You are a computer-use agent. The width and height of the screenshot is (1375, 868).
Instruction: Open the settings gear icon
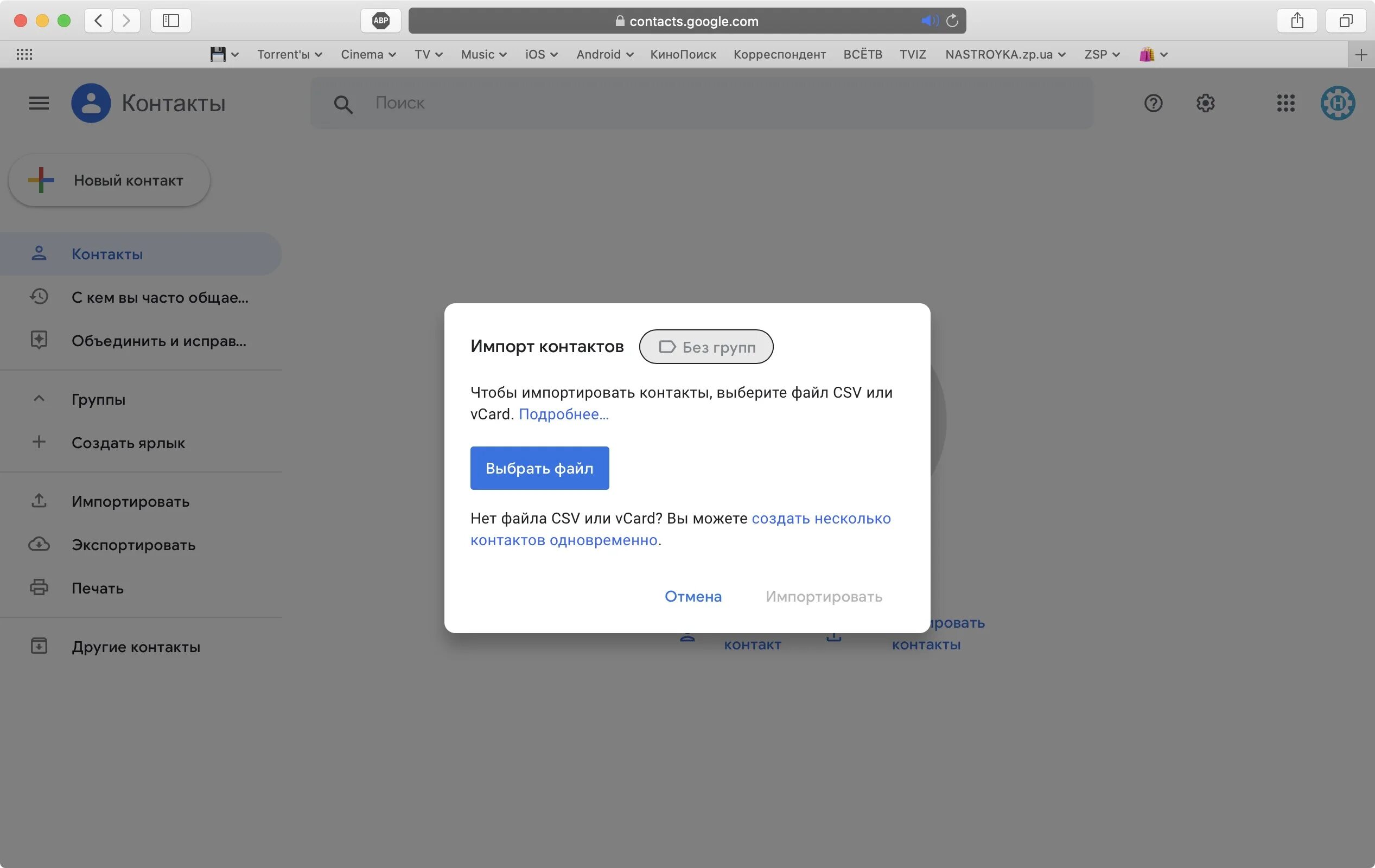[x=1205, y=104]
